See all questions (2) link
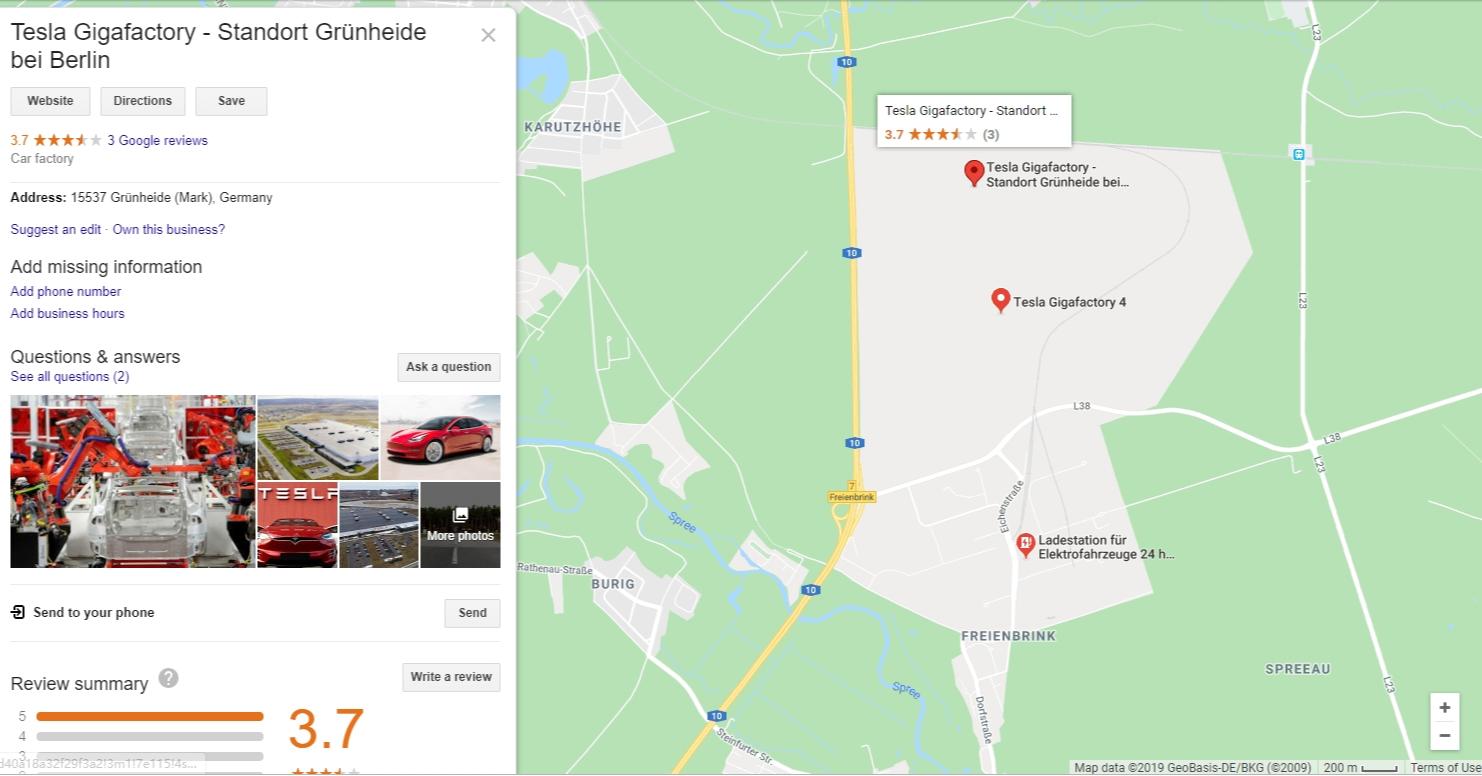The width and height of the screenshot is (1482, 776). pyautogui.click(x=70, y=377)
